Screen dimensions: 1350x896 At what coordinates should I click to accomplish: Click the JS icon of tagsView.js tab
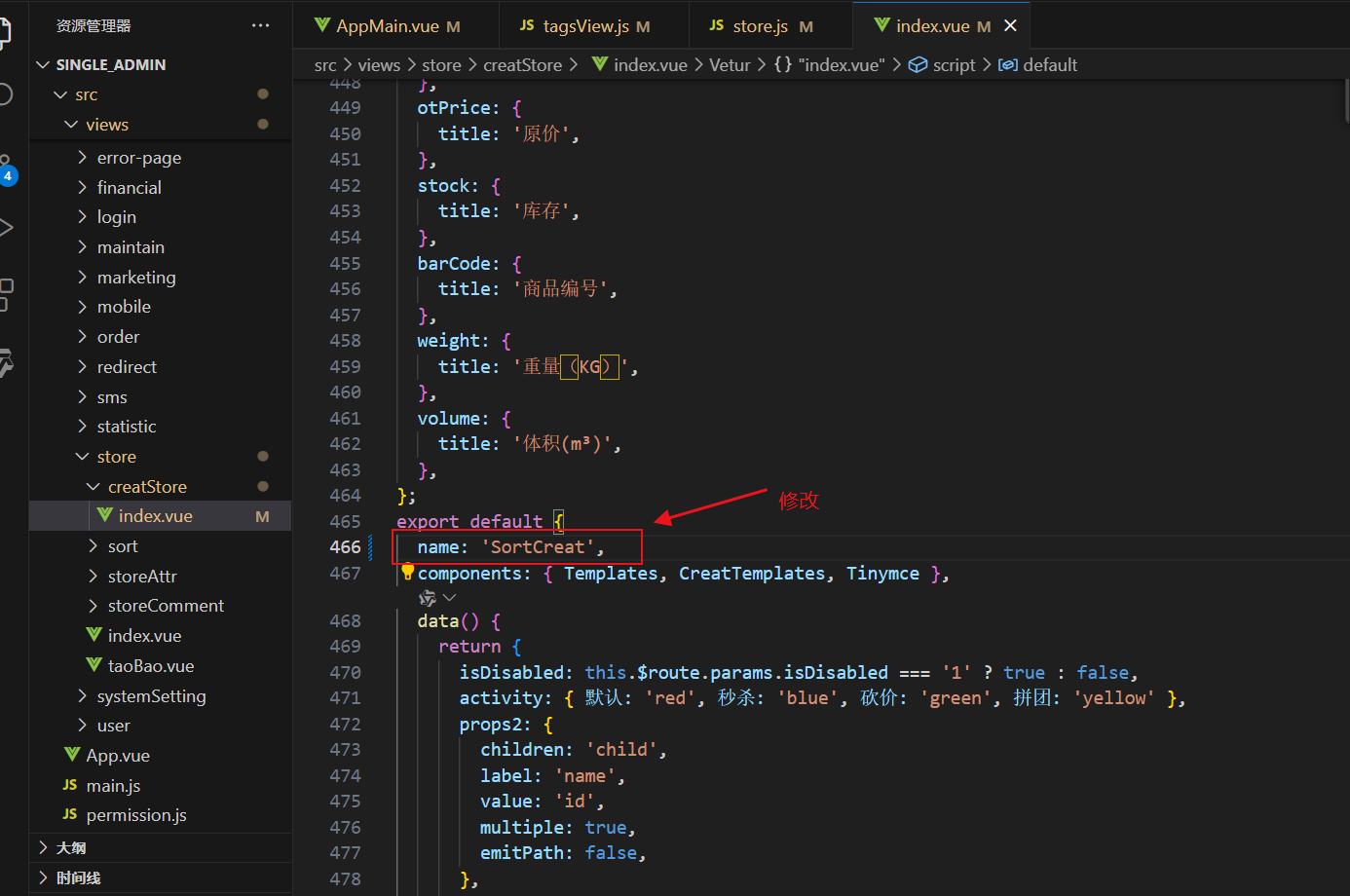pos(527,25)
